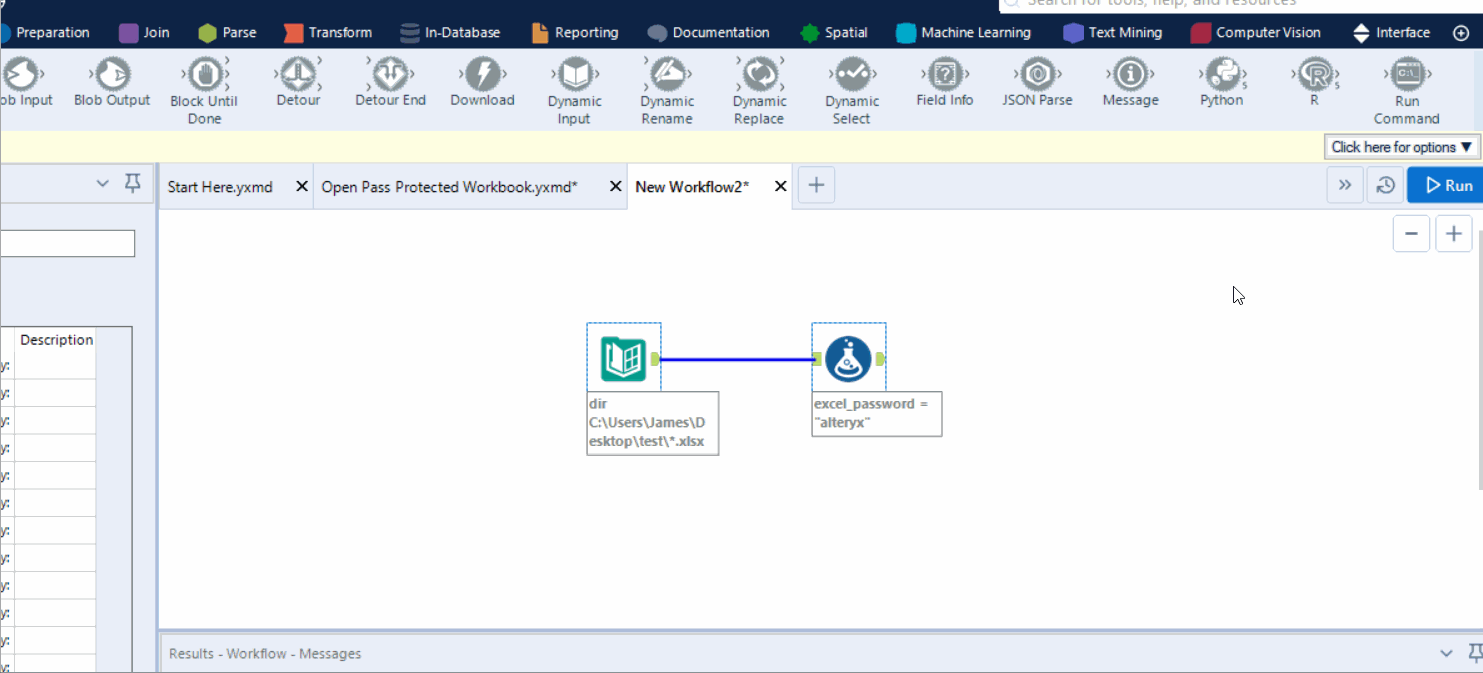Select the Download tool icon

click(x=482, y=75)
